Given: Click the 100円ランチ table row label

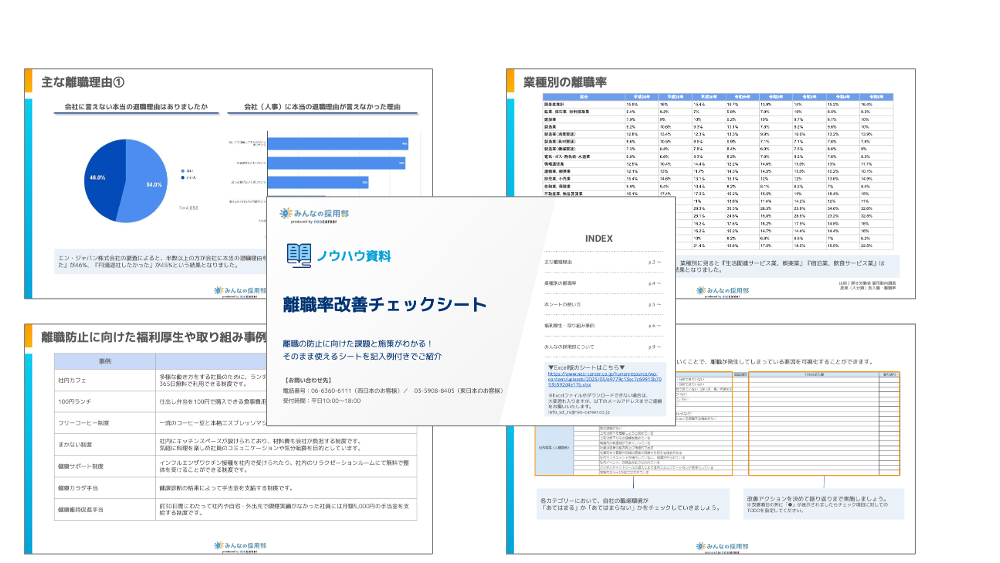Looking at the screenshot, I should tap(75, 402).
